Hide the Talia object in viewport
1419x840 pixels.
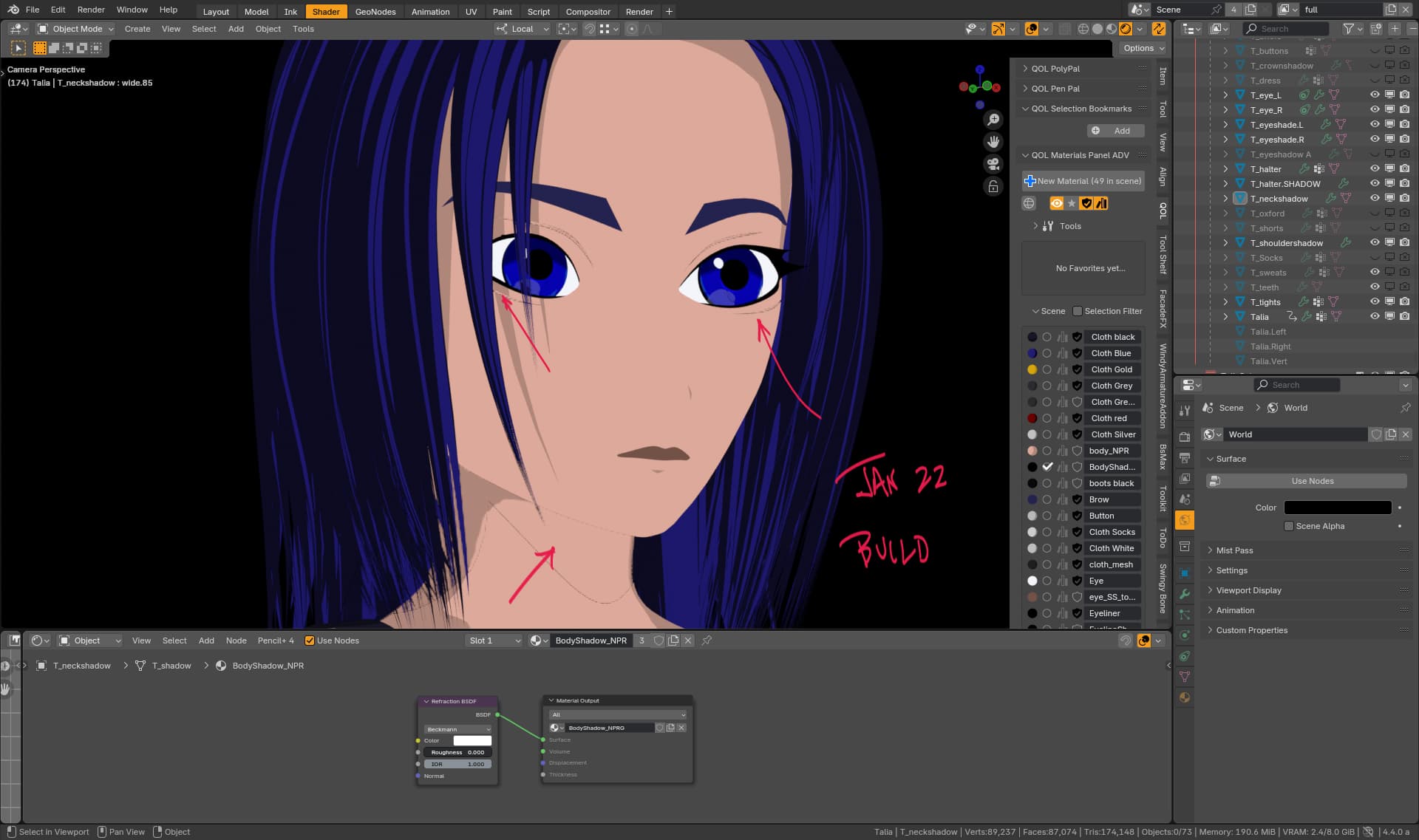click(x=1375, y=316)
